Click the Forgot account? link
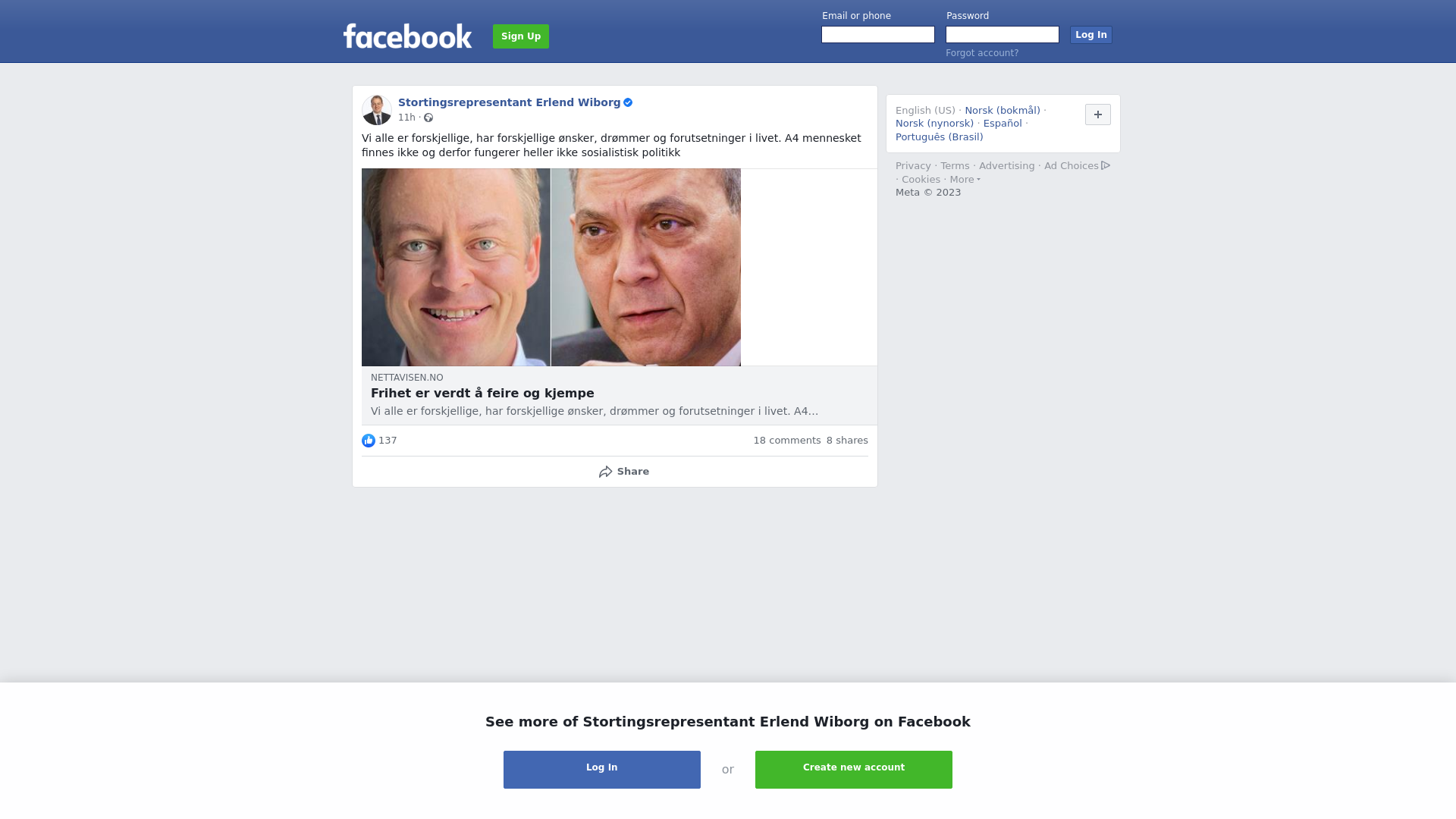This screenshot has height=819, width=1456. coord(982,53)
